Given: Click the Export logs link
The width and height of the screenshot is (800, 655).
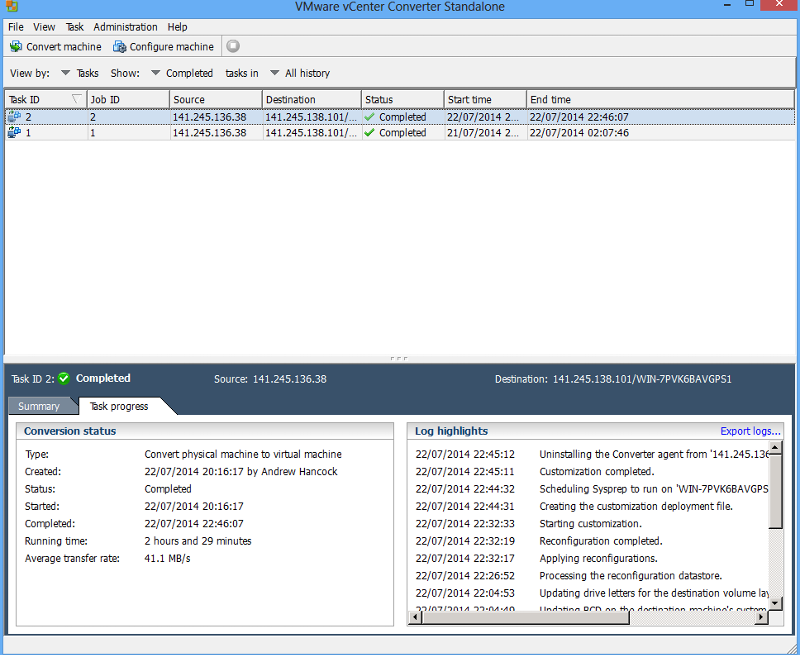Looking at the screenshot, I should (x=750, y=430).
